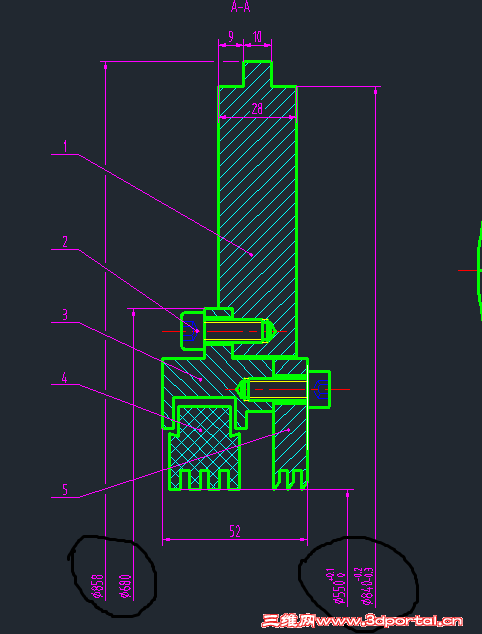482x634 pixels.
Task: Select the bottom dimension "52"
Action: 235,531
